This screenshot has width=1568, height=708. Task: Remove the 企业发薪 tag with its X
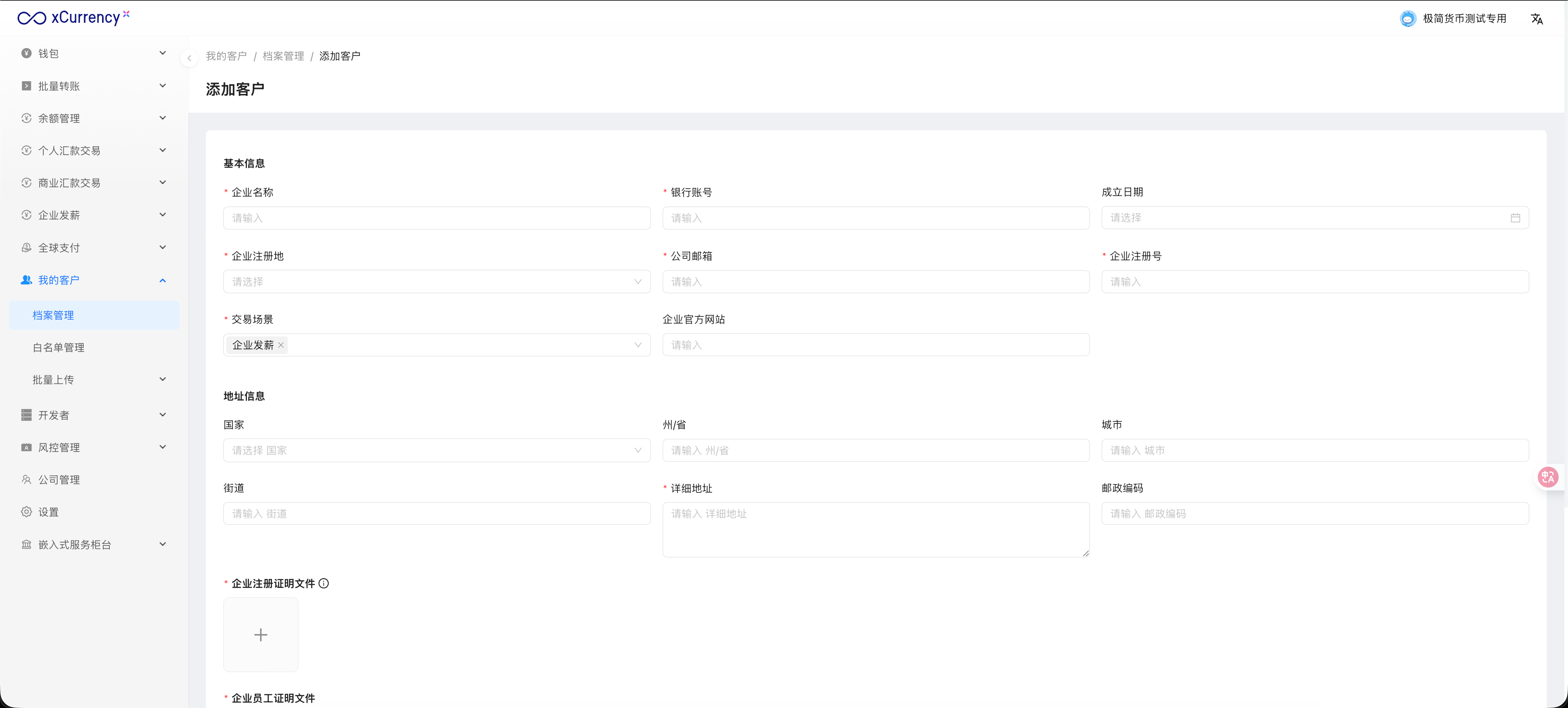tap(281, 345)
